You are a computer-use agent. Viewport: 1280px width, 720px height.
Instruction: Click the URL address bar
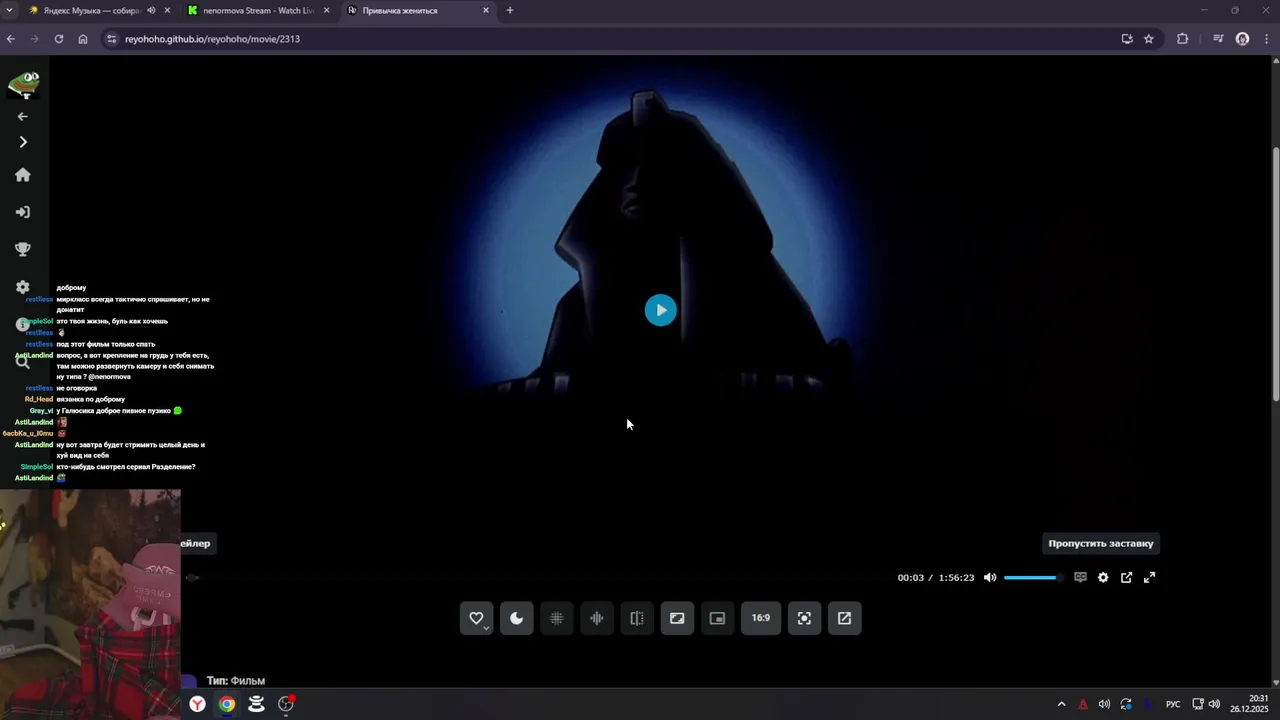click(610, 39)
